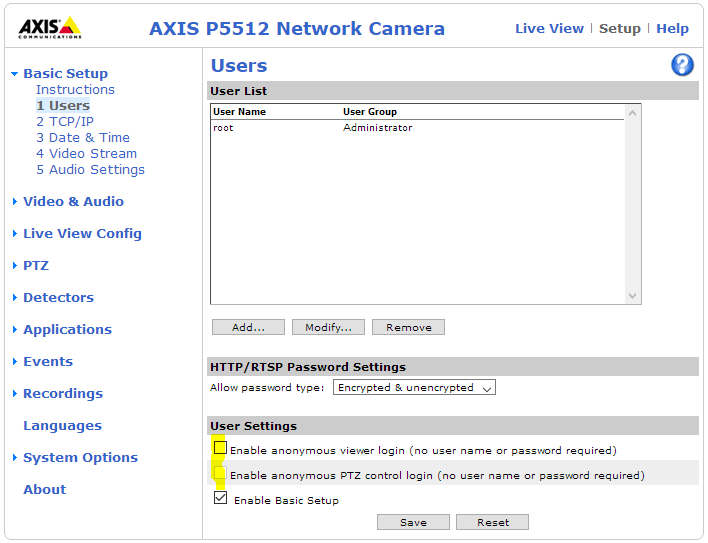This screenshot has width=708, height=543.
Task: Click the Administrator group cell for root
Action: (x=377, y=128)
